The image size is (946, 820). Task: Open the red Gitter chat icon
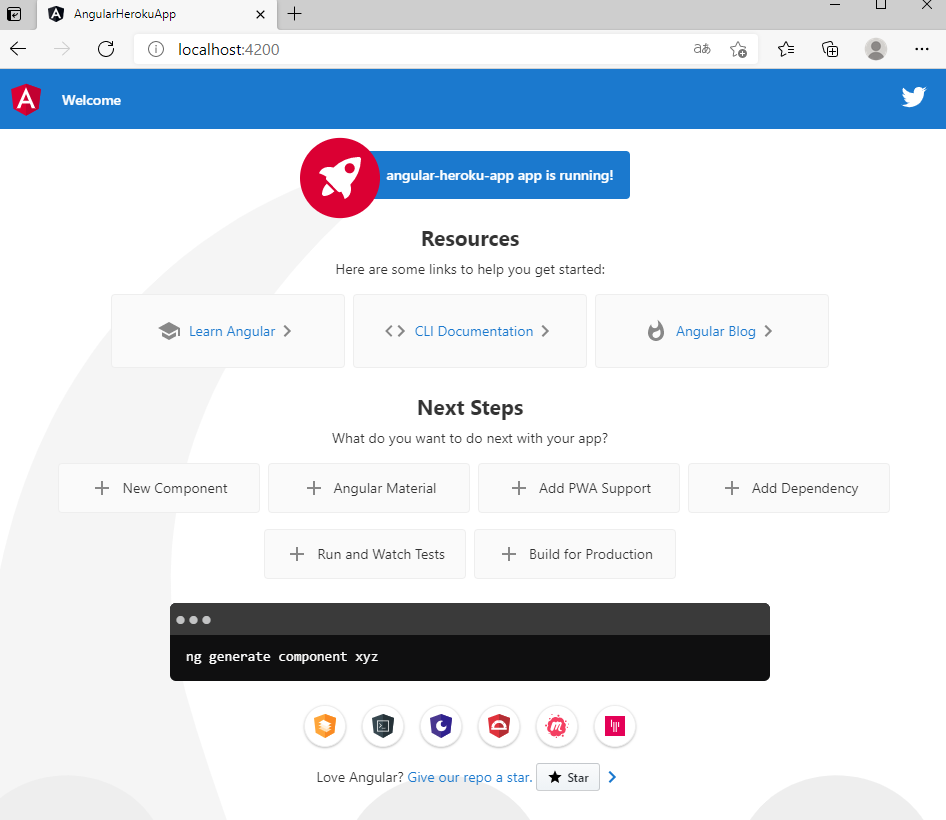point(615,726)
